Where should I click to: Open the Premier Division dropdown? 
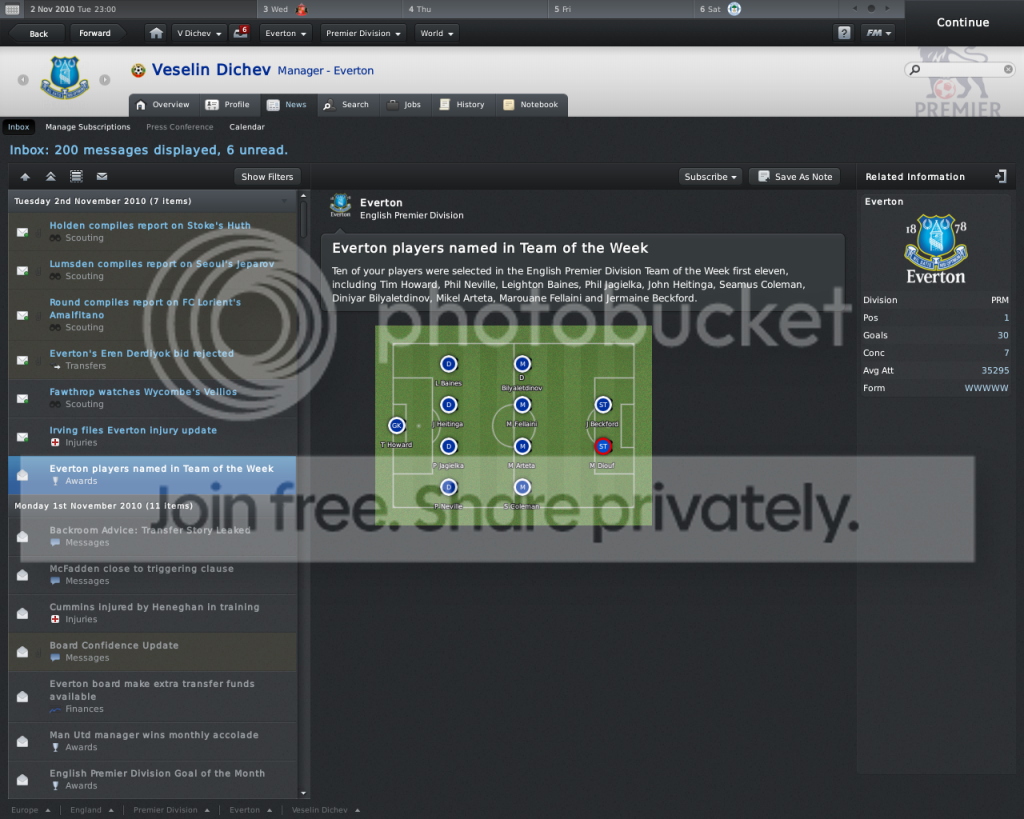pos(363,33)
